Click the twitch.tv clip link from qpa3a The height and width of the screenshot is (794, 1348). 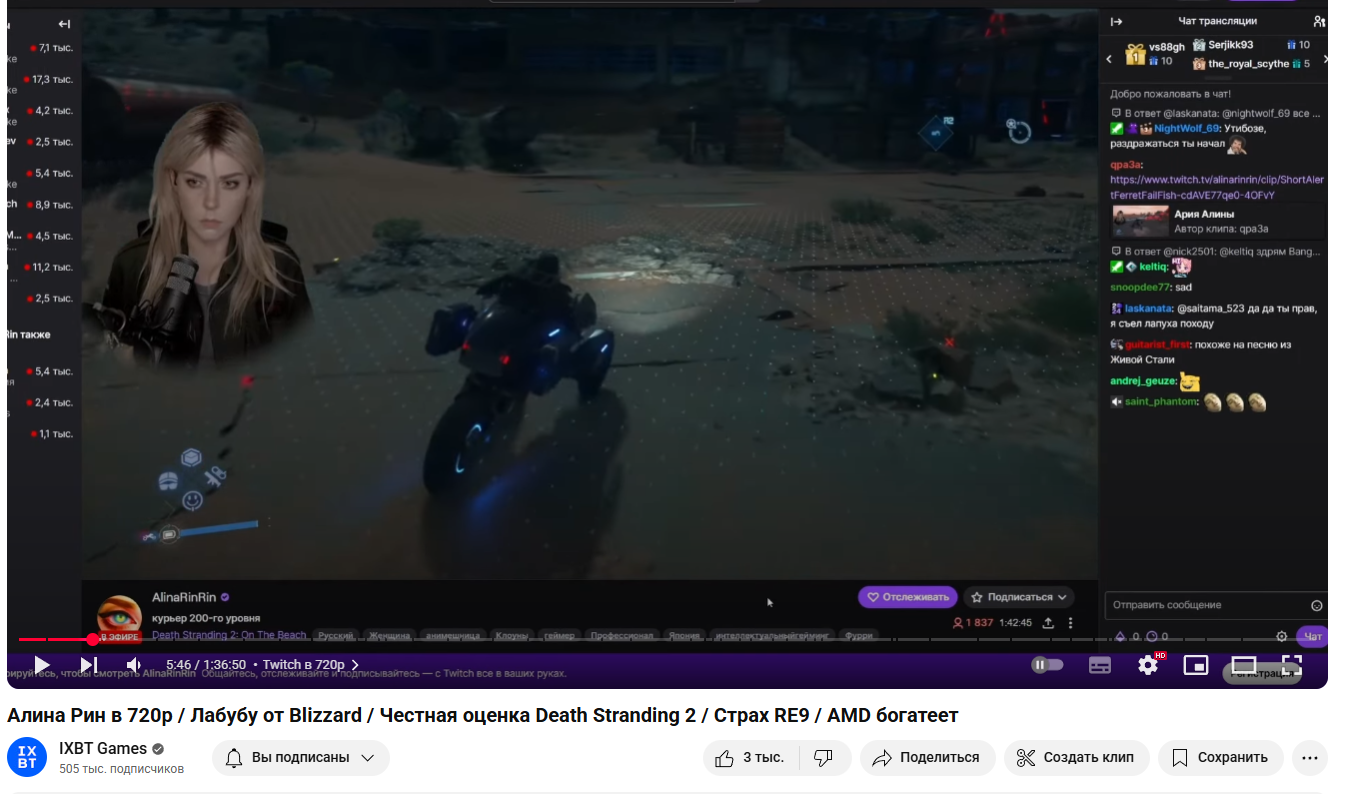(x=1216, y=187)
